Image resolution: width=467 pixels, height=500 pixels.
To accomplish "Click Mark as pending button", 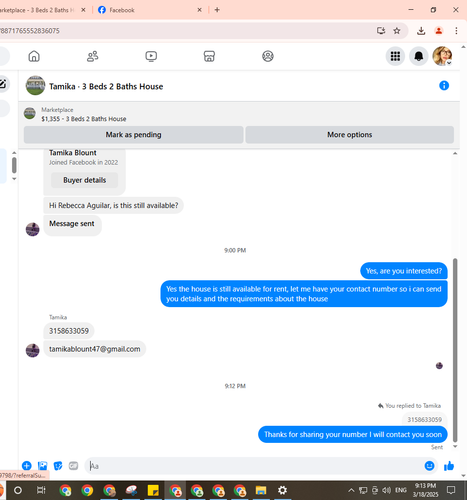I will 133,135.
